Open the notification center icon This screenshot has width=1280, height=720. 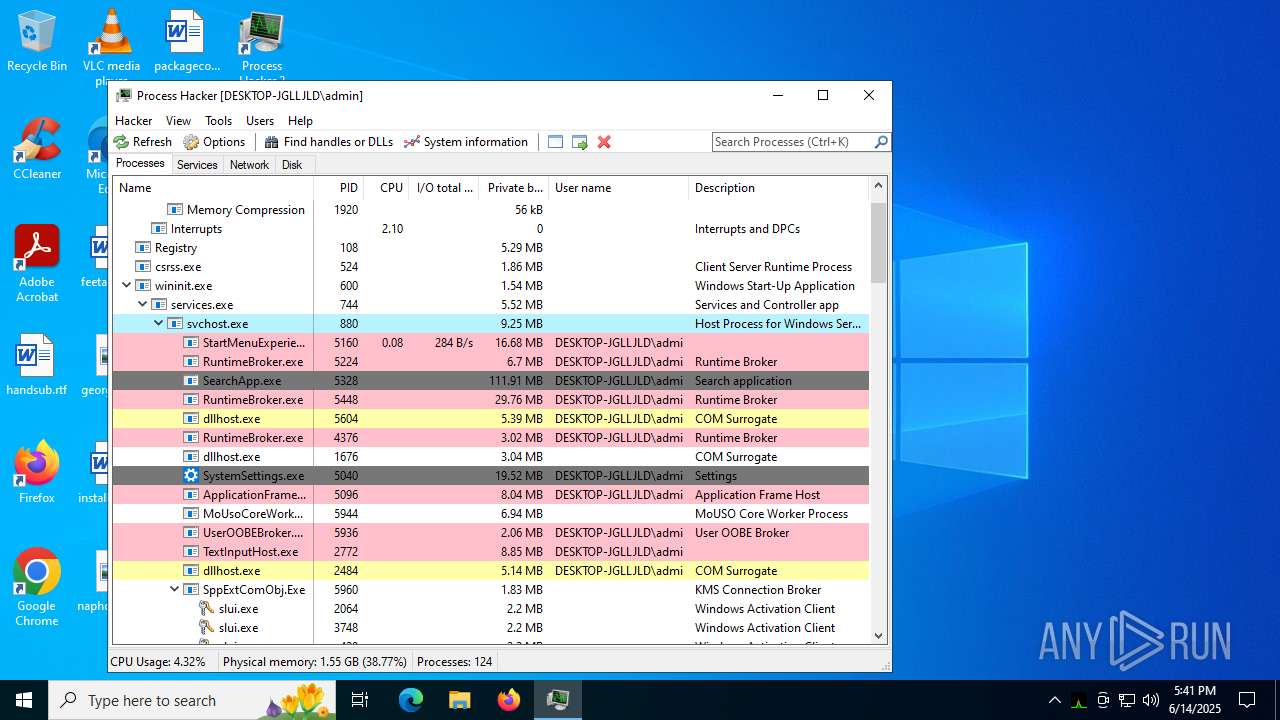coord(1247,700)
